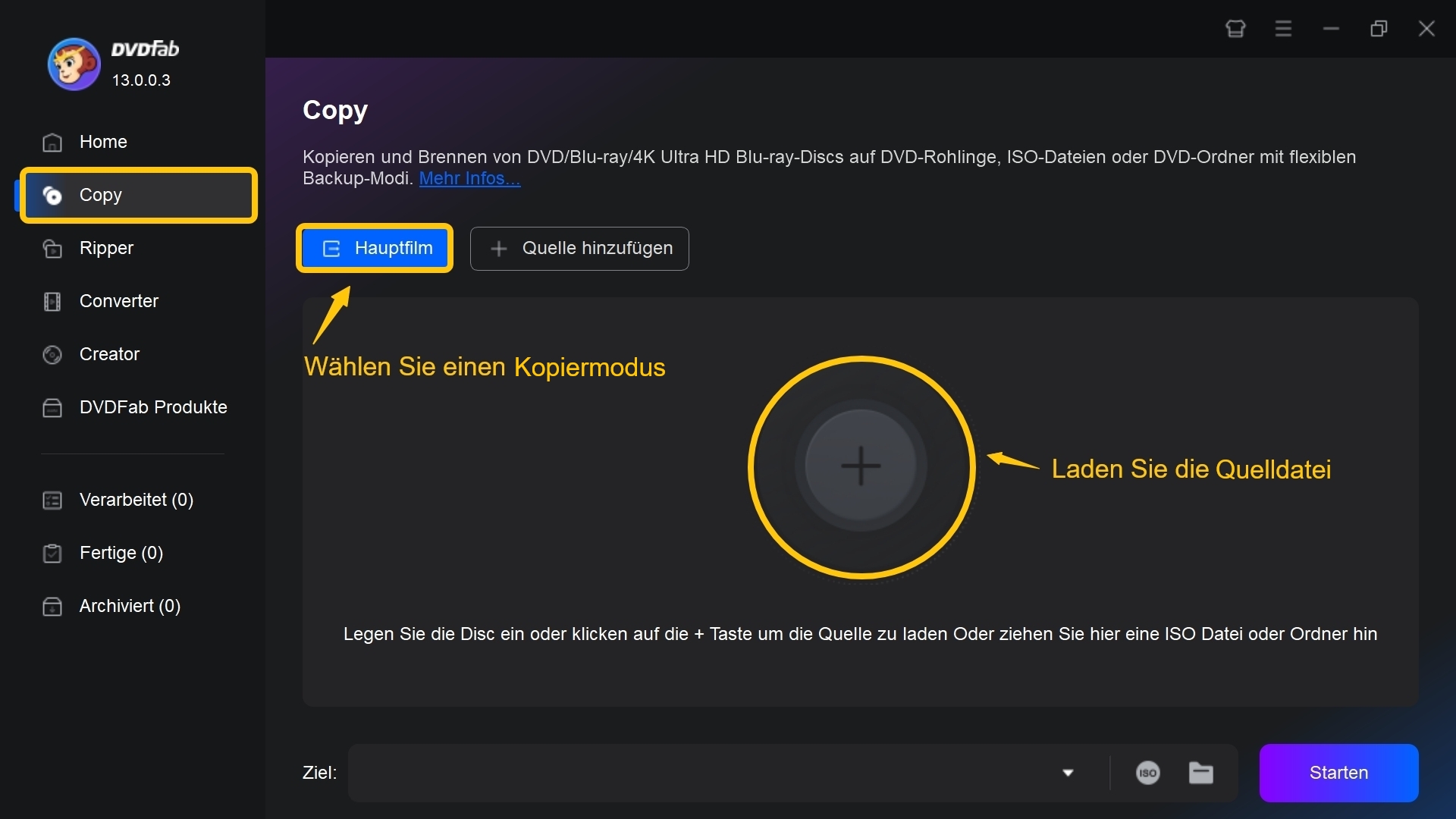The image size is (1456, 819).
Task: Click the ISO output format icon
Action: 1147,770
